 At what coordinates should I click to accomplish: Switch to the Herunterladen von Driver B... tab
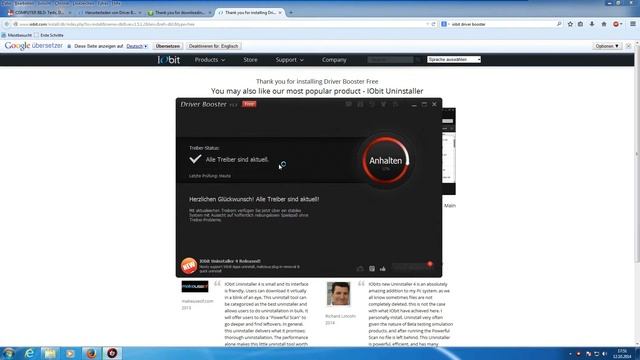pos(109,13)
